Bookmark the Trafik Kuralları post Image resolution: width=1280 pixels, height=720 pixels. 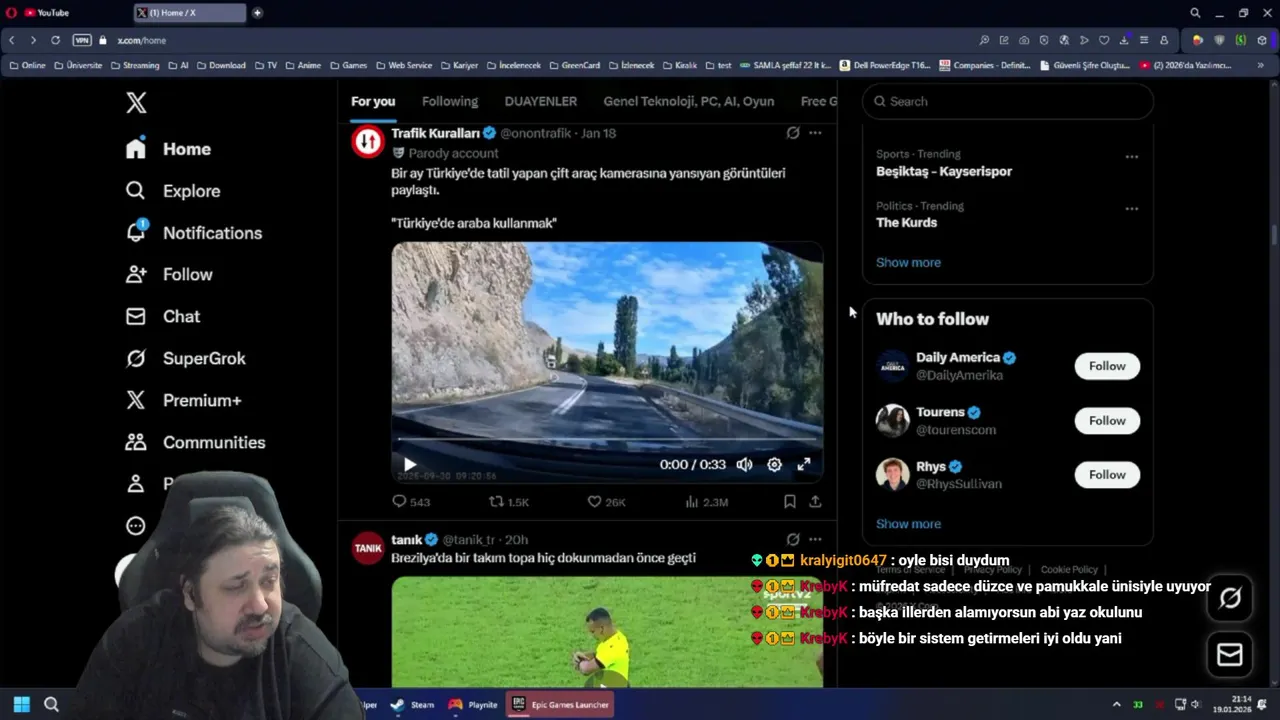click(x=790, y=502)
